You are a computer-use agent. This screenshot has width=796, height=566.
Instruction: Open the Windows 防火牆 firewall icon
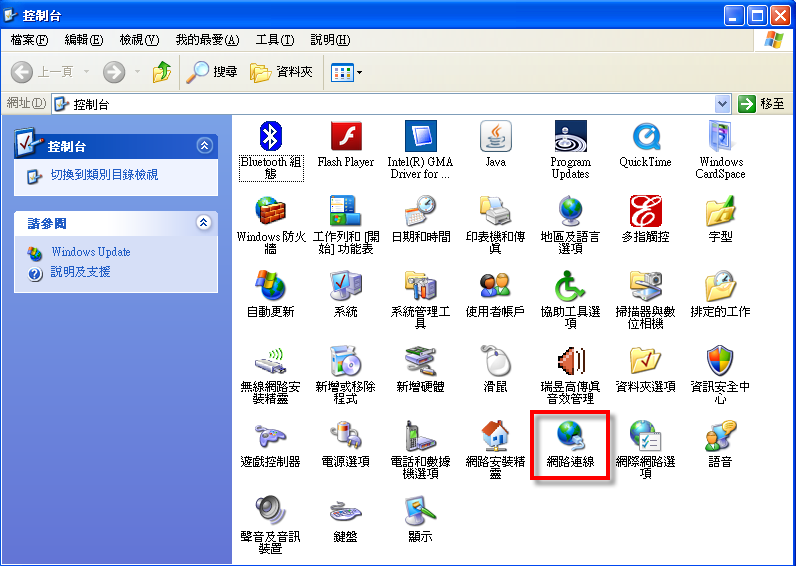coord(270,213)
